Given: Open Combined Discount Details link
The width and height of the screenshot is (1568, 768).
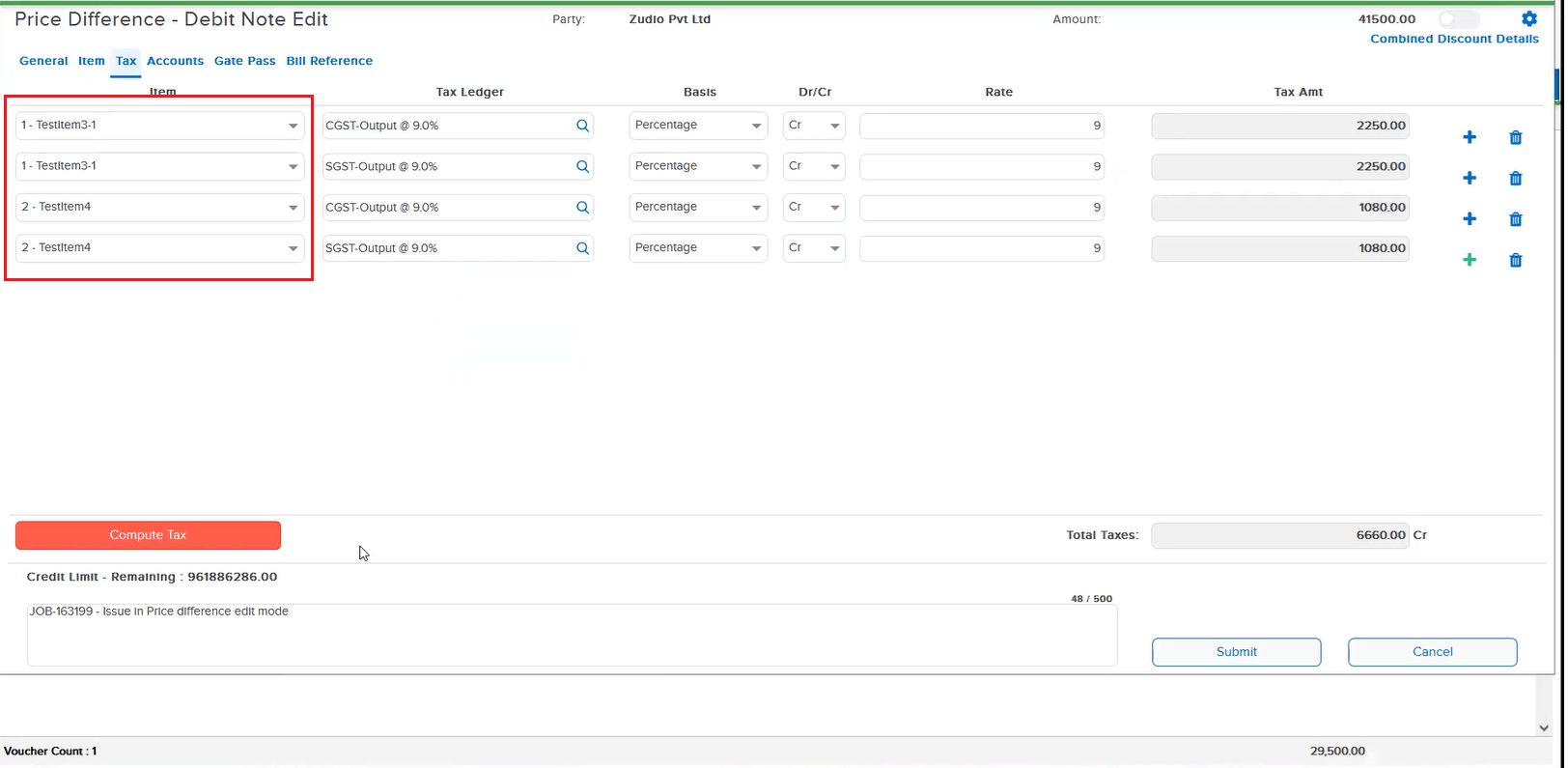Looking at the screenshot, I should coord(1454,39).
